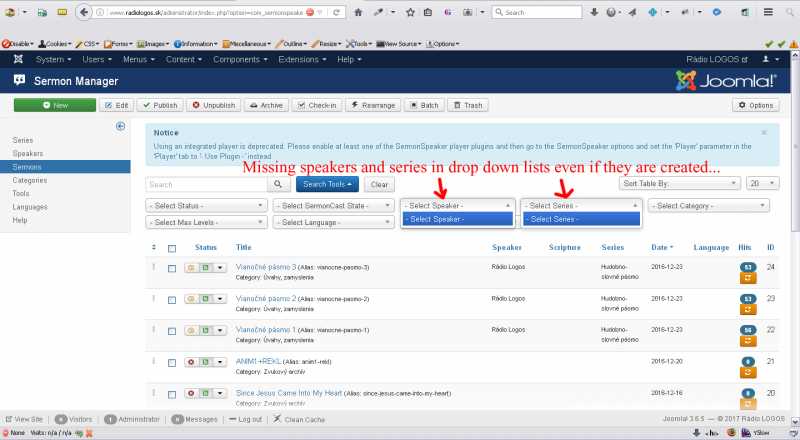Open the Options button

(756, 105)
